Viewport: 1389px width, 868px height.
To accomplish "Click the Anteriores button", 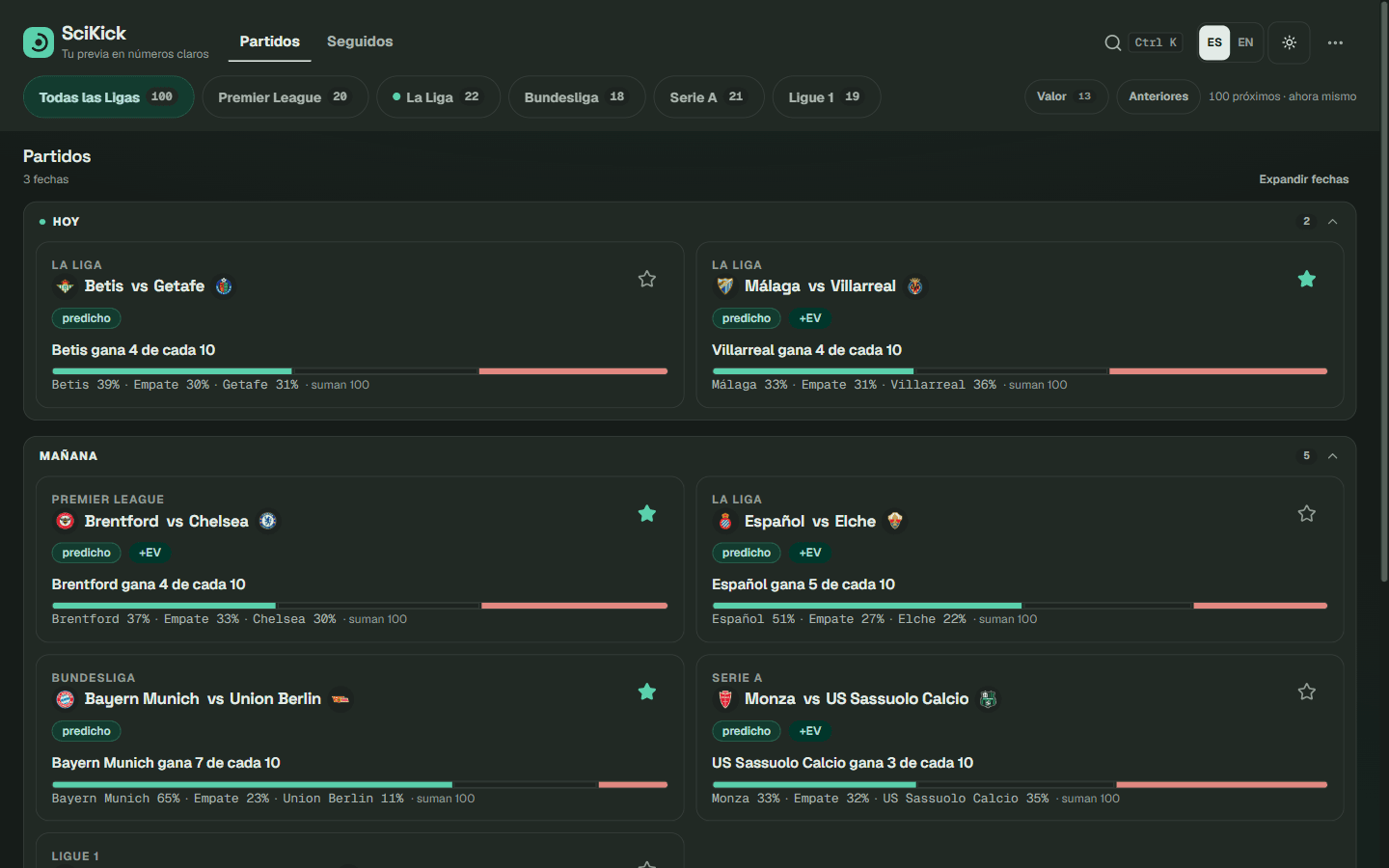I will tap(1158, 96).
